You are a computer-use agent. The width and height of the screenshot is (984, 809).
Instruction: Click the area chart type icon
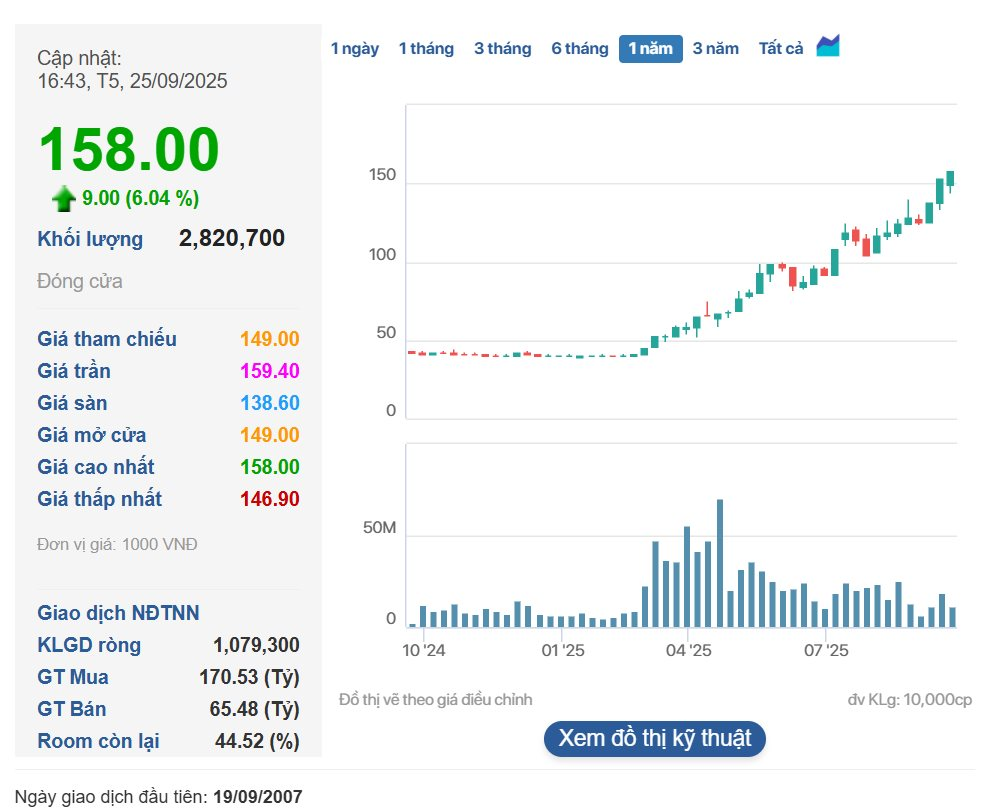[x=828, y=47]
